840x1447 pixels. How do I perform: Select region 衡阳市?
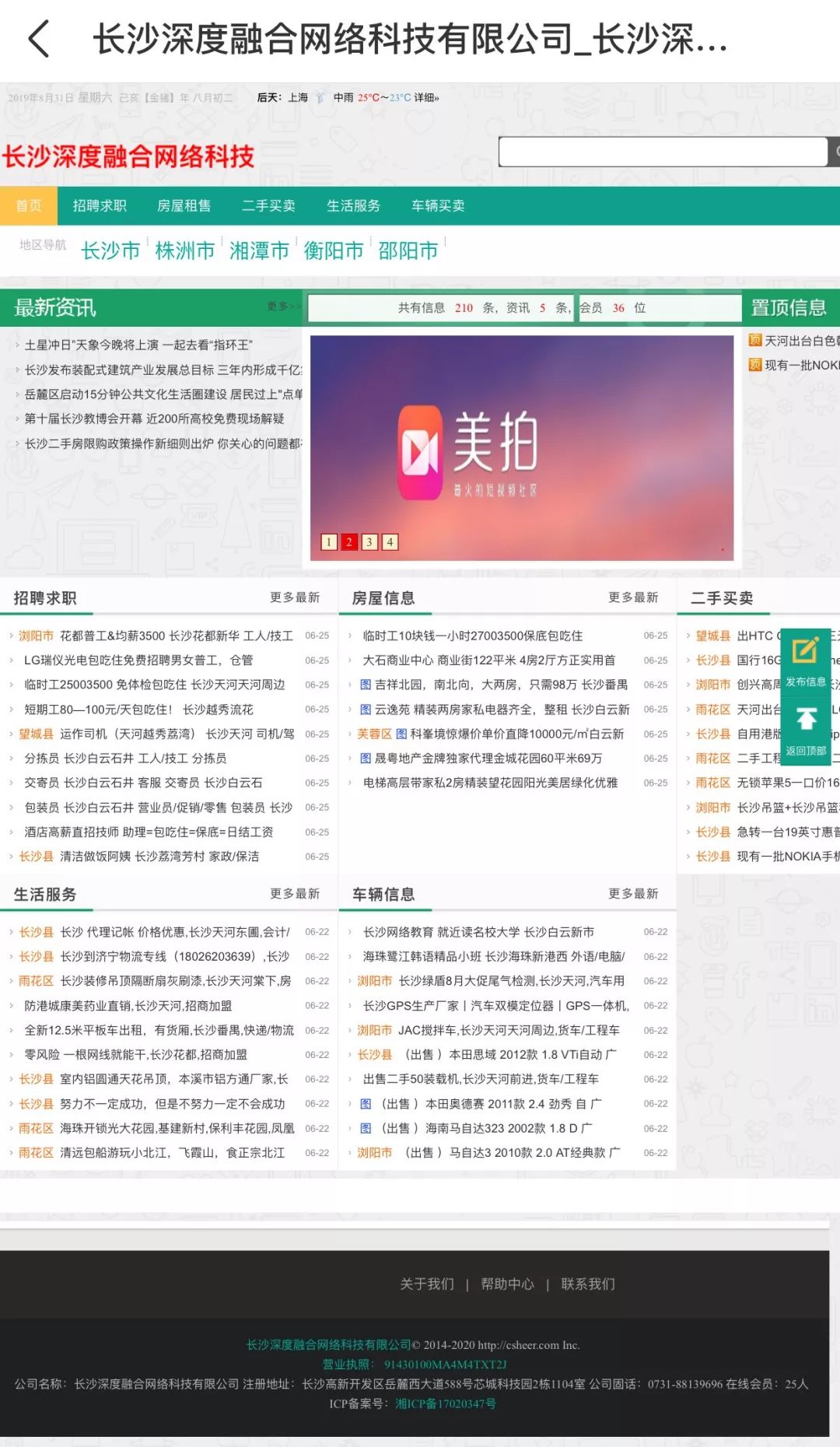(334, 251)
